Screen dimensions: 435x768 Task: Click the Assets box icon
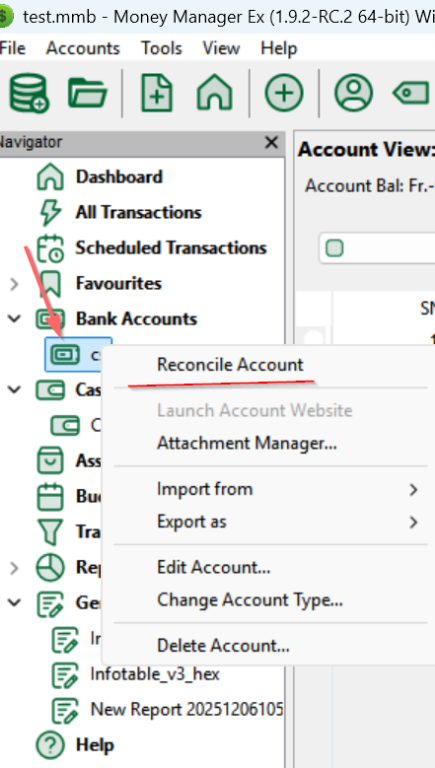point(50,461)
